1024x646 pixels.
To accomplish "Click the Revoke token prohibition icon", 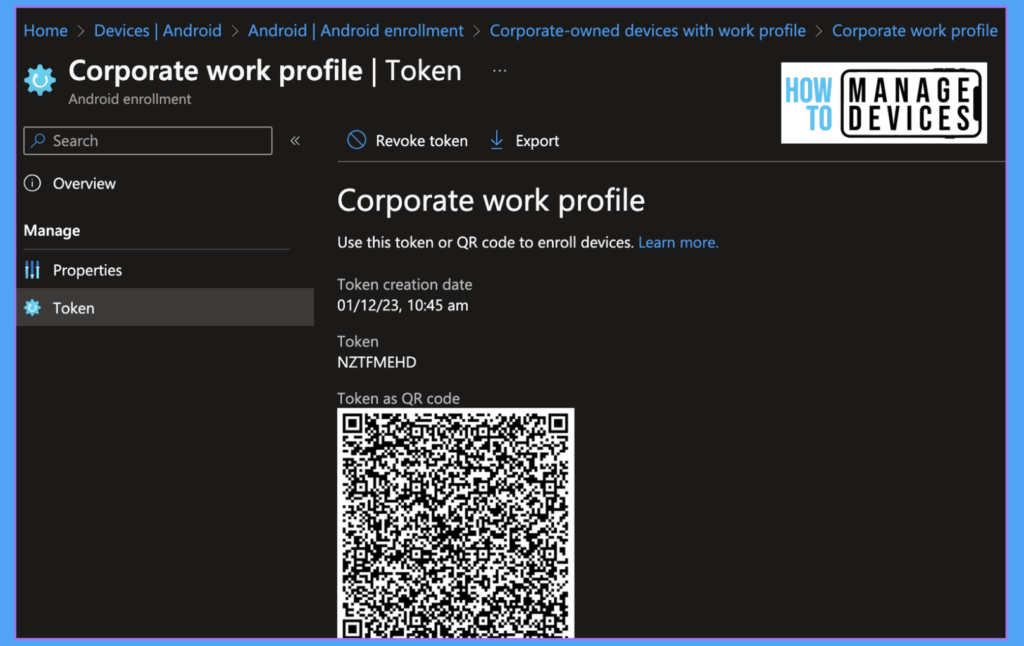I will coord(357,140).
